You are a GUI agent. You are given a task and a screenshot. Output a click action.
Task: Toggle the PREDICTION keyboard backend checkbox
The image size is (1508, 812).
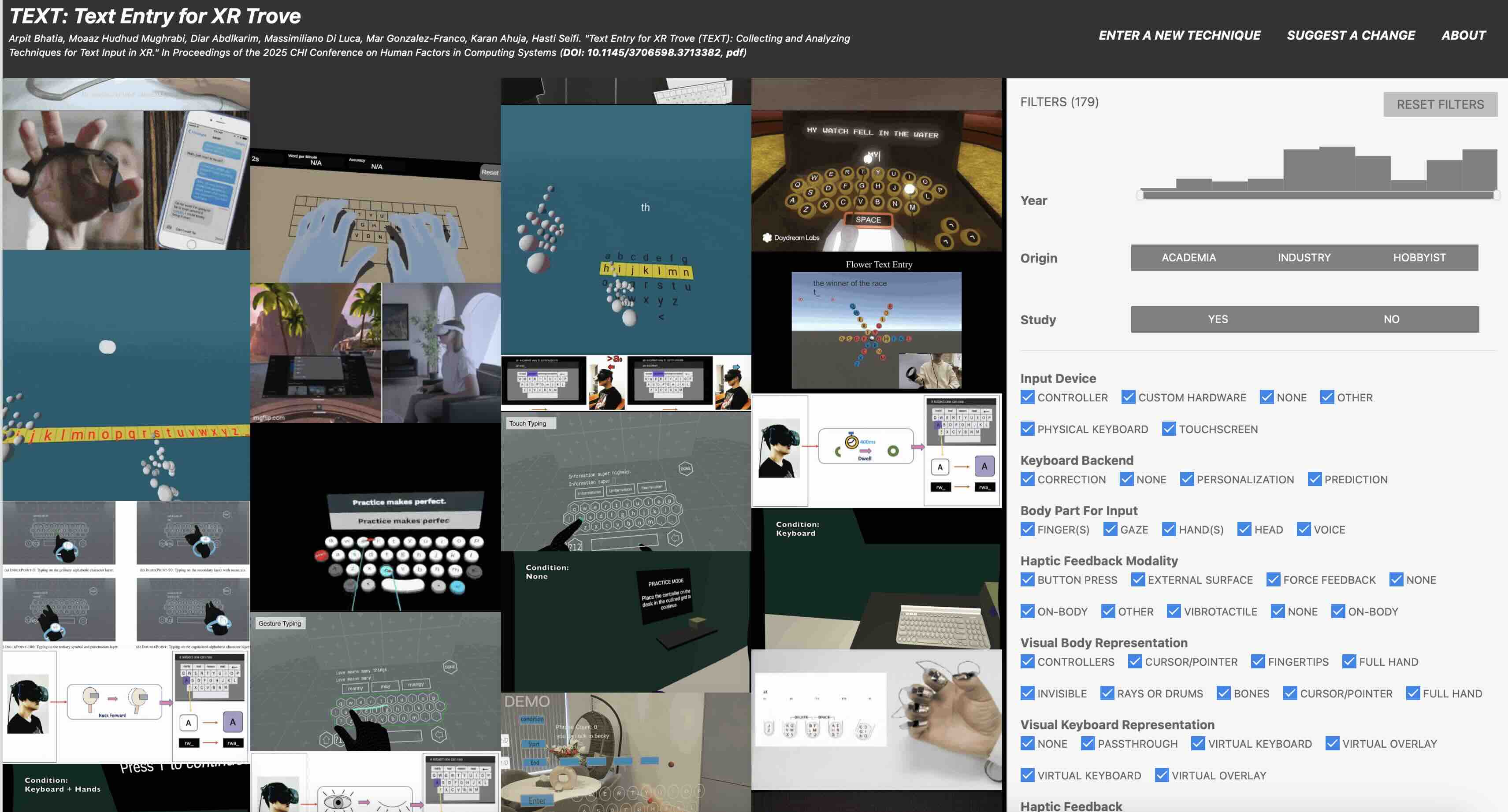tap(1314, 479)
